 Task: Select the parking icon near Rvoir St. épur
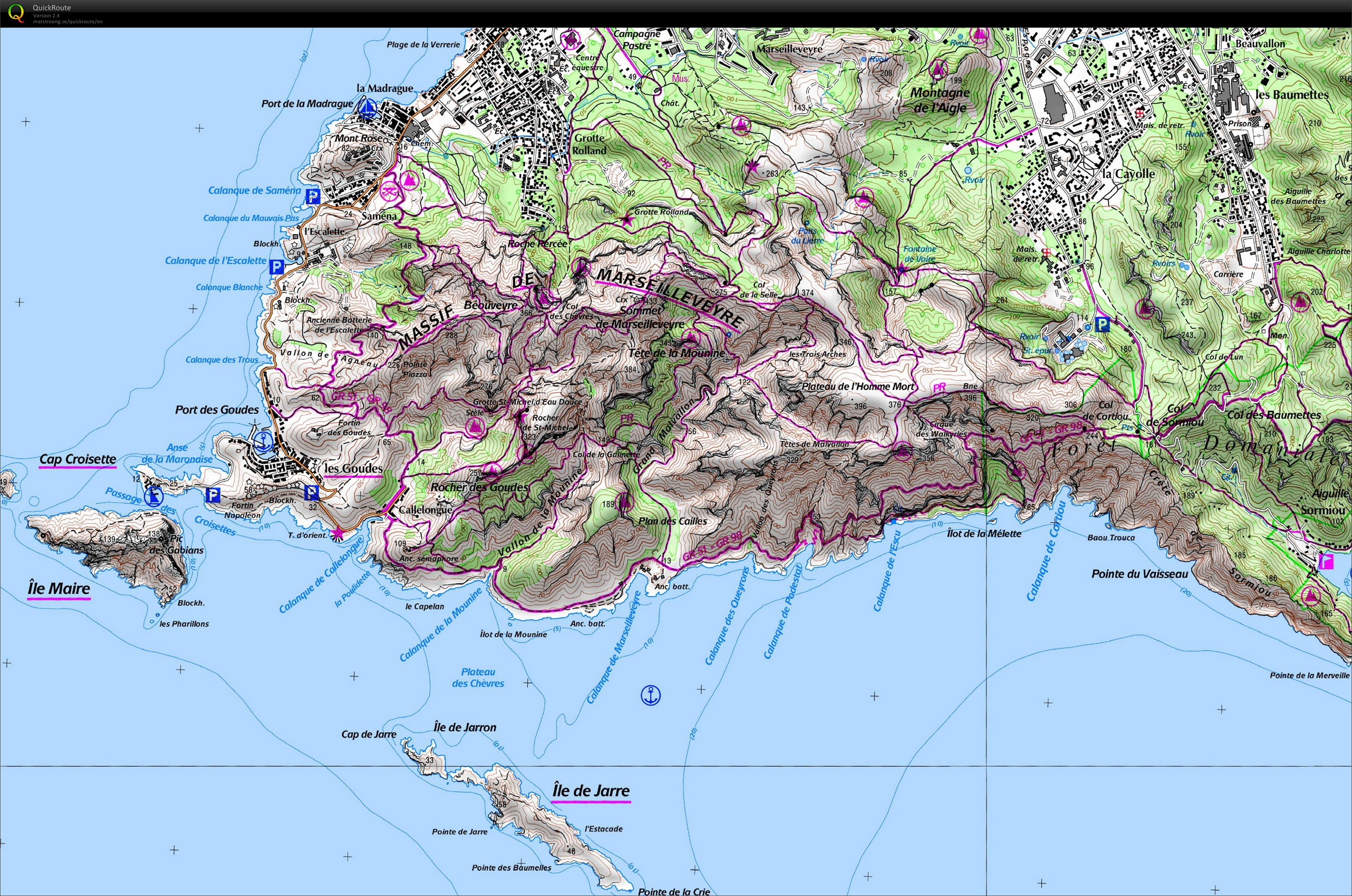pyautogui.click(x=1102, y=325)
